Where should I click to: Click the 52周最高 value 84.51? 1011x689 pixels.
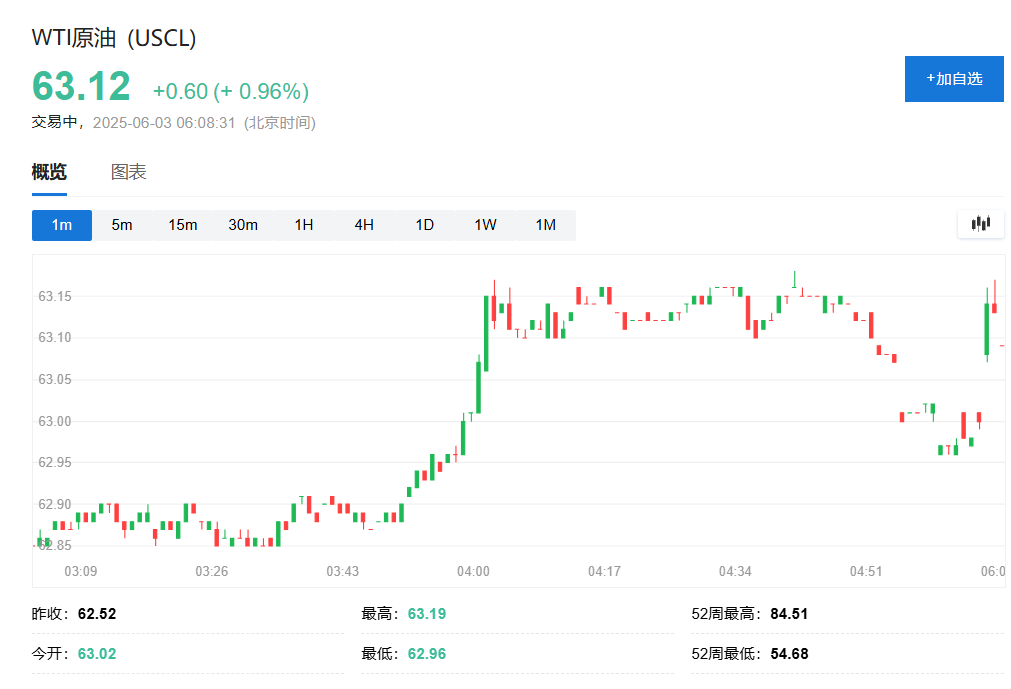coord(789,614)
